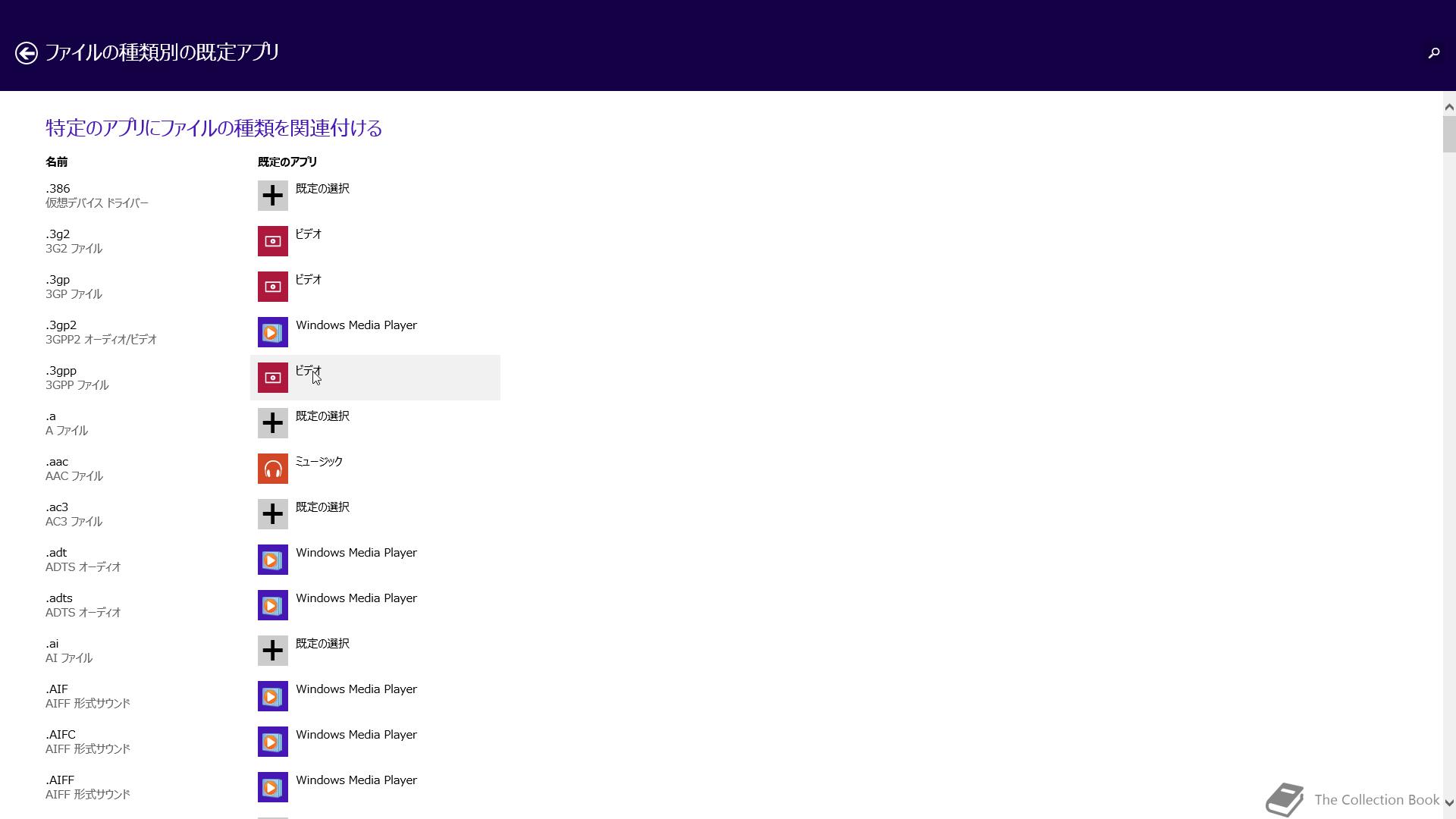Choose 既定の選択 label for .a
The height and width of the screenshot is (819, 1456).
[322, 416]
